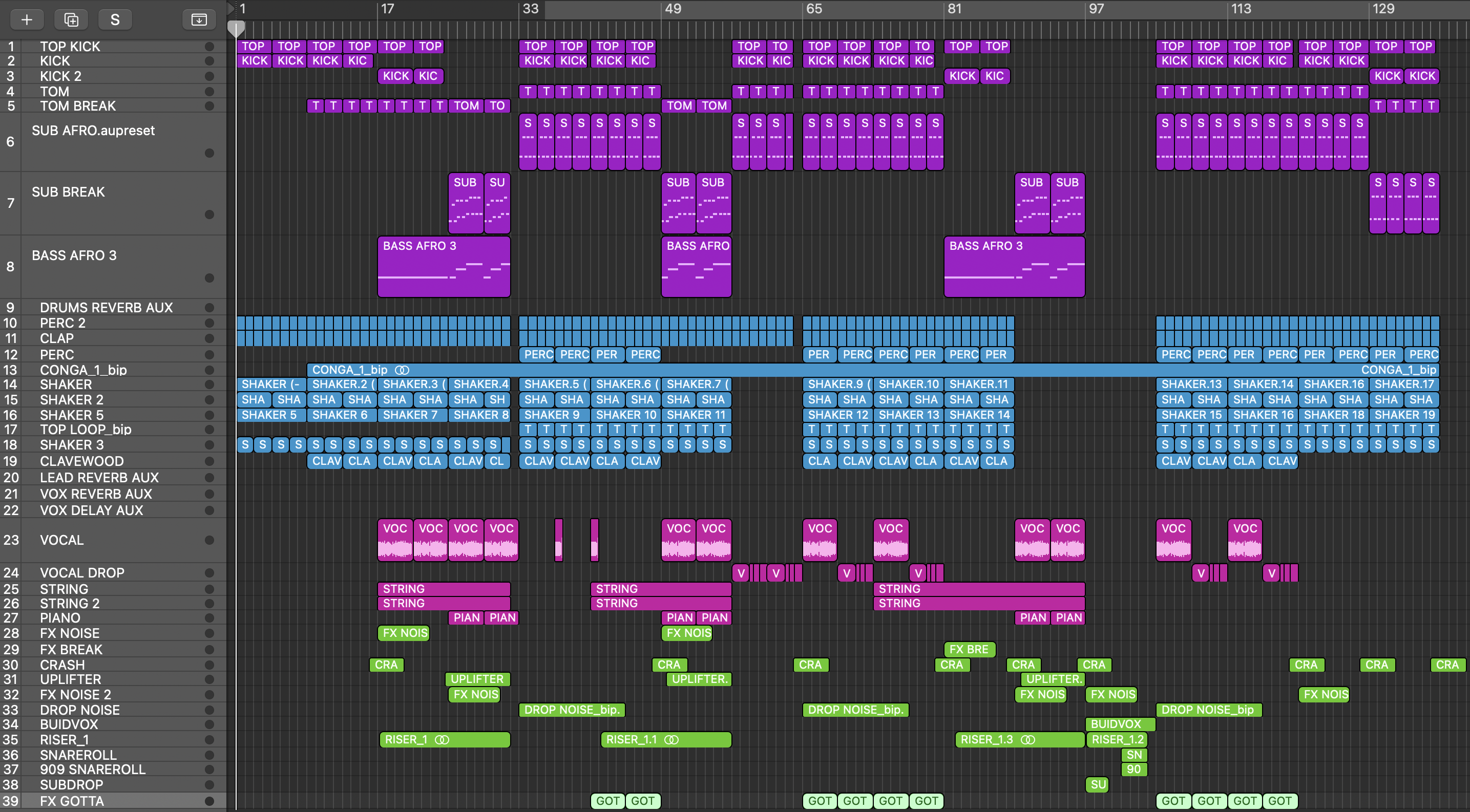The width and height of the screenshot is (1470, 812).
Task: Select the RISER_1.2 region
Action: point(1117,740)
